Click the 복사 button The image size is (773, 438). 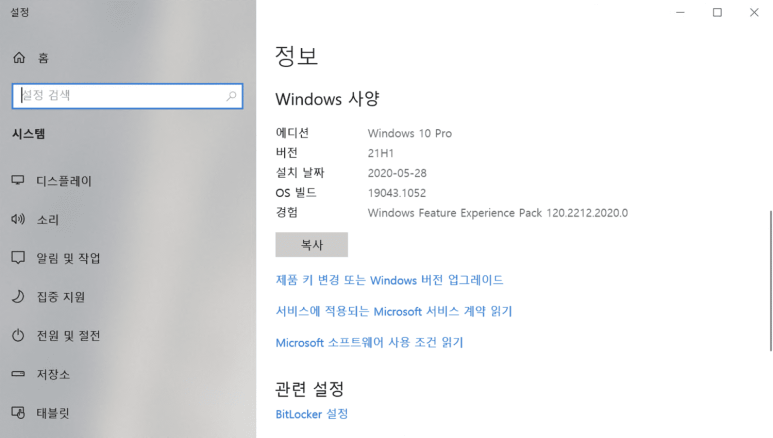(312, 245)
